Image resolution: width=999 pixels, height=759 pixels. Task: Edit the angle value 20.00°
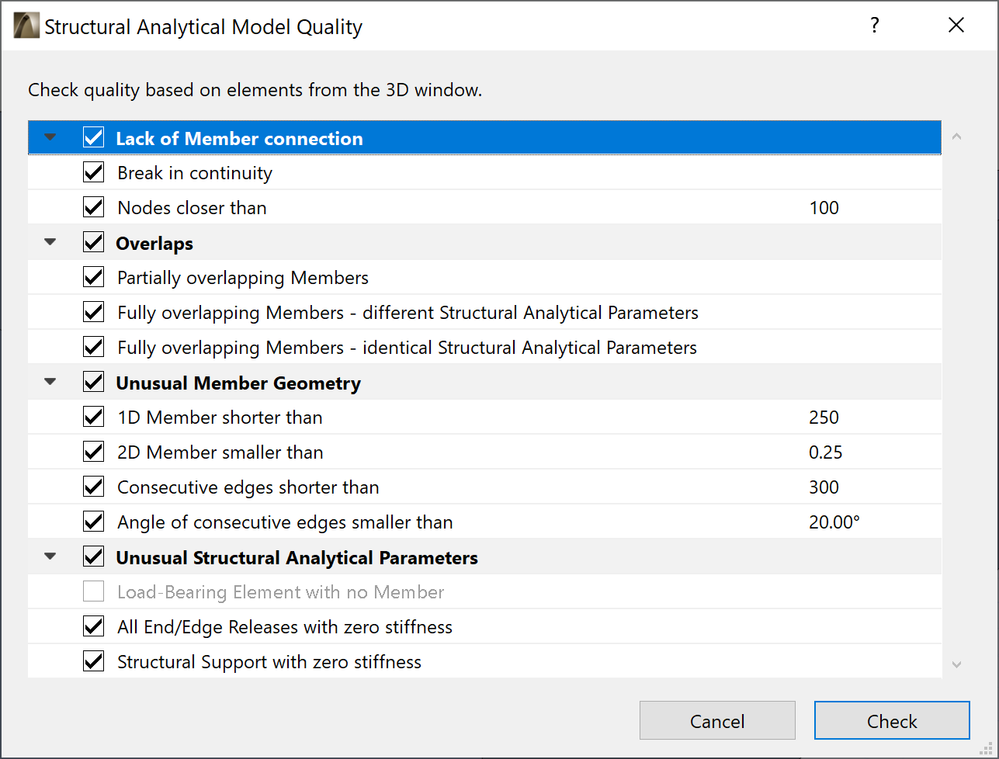(834, 522)
